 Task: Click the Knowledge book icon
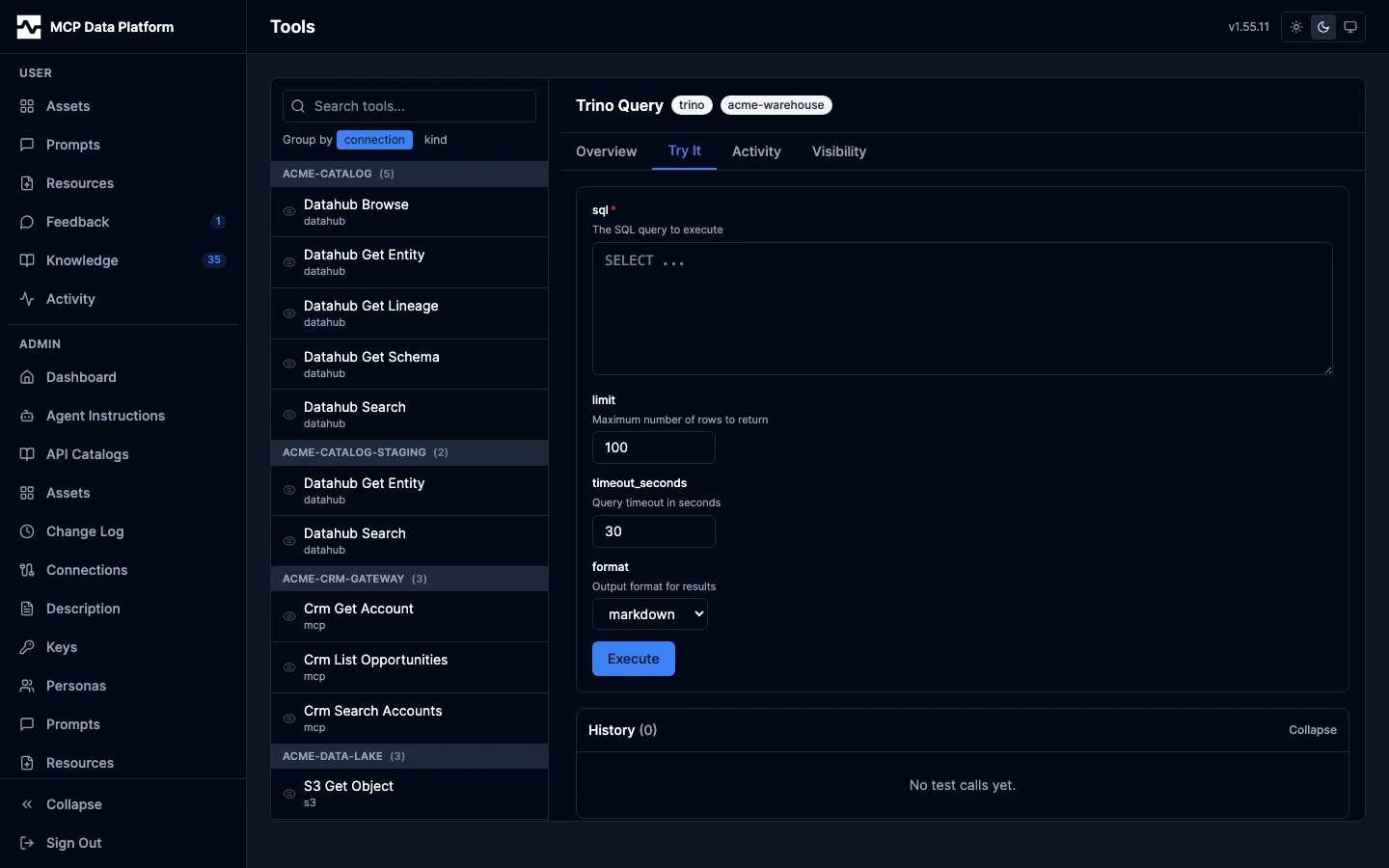click(x=27, y=260)
